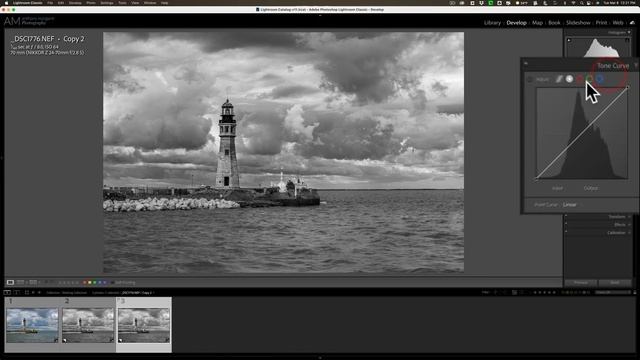Select filmstrip thumbnail 2 black and white

pos(88,325)
